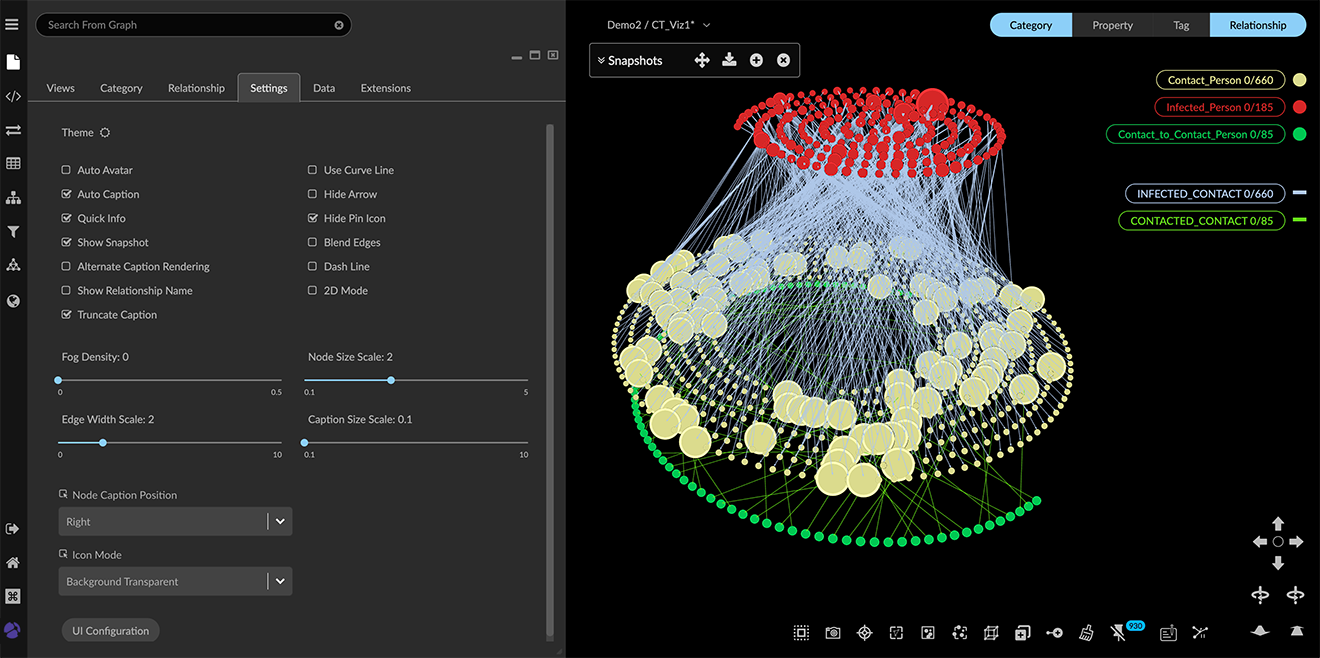Click the Infected_Person 0/185 legend label
Screen dimensions: 1320x658
tap(1219, 107)
